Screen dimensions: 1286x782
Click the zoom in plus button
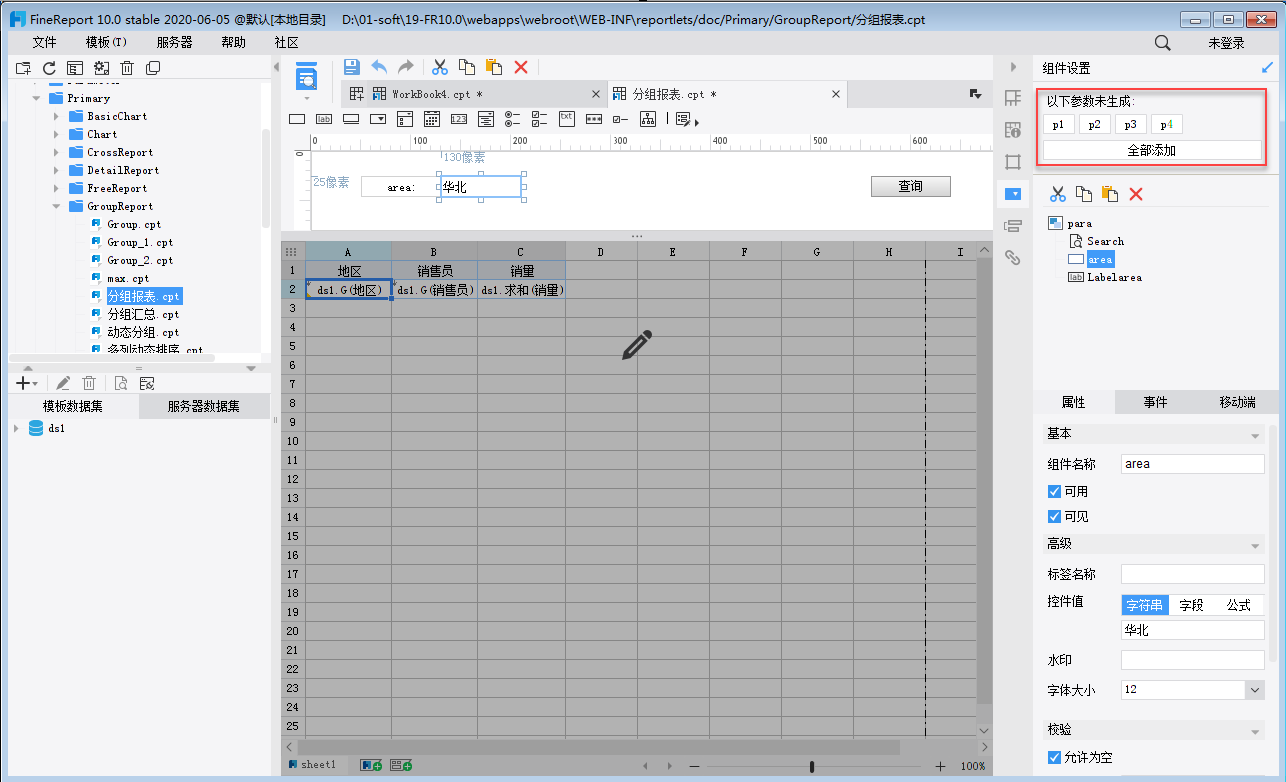tap(940, 766)
